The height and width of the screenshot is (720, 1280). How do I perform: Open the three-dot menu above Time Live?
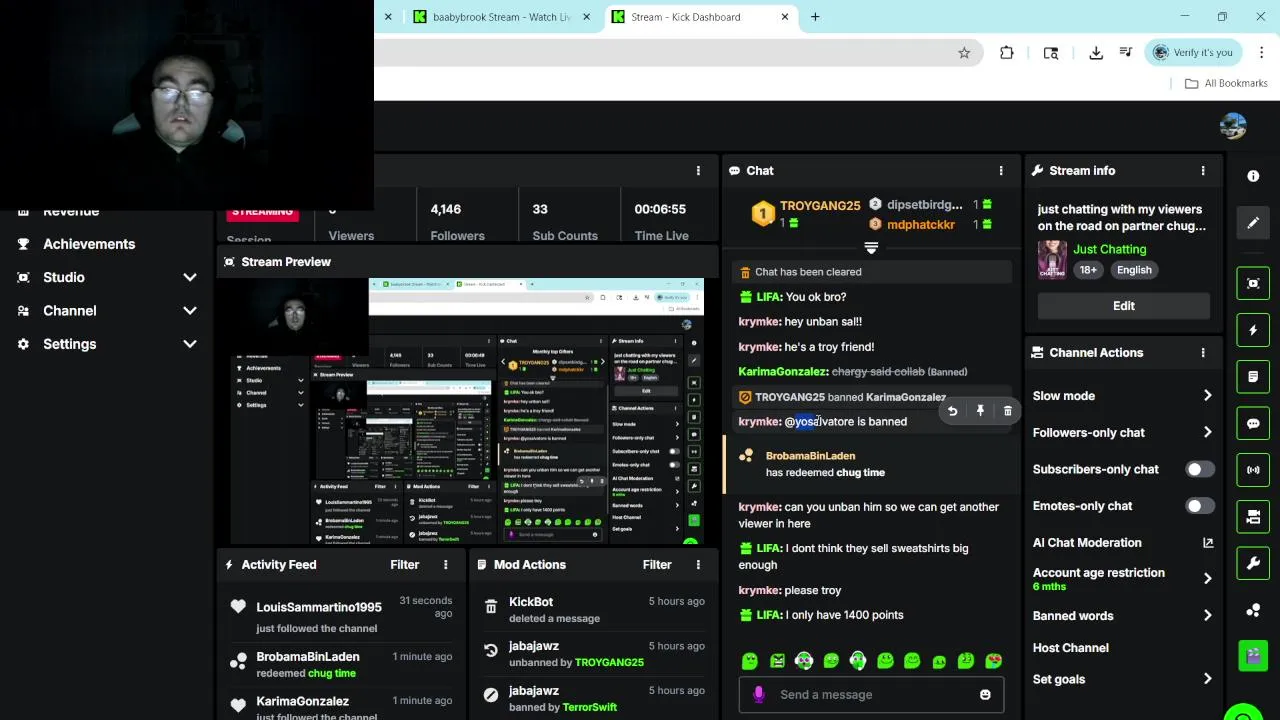pyautogui.click(x=698, y=171)
